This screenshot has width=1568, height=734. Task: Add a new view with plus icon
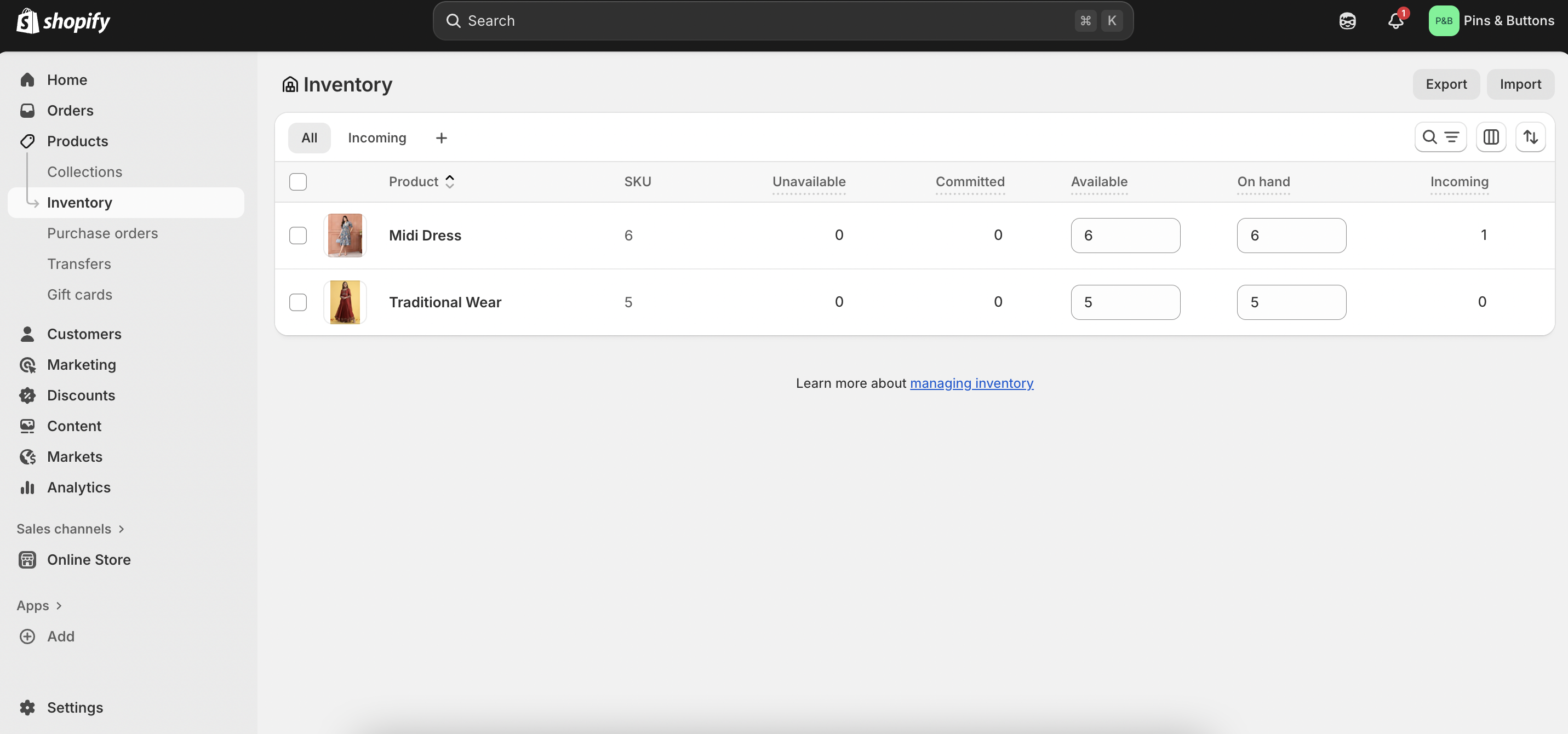click(x=441, y=138)
